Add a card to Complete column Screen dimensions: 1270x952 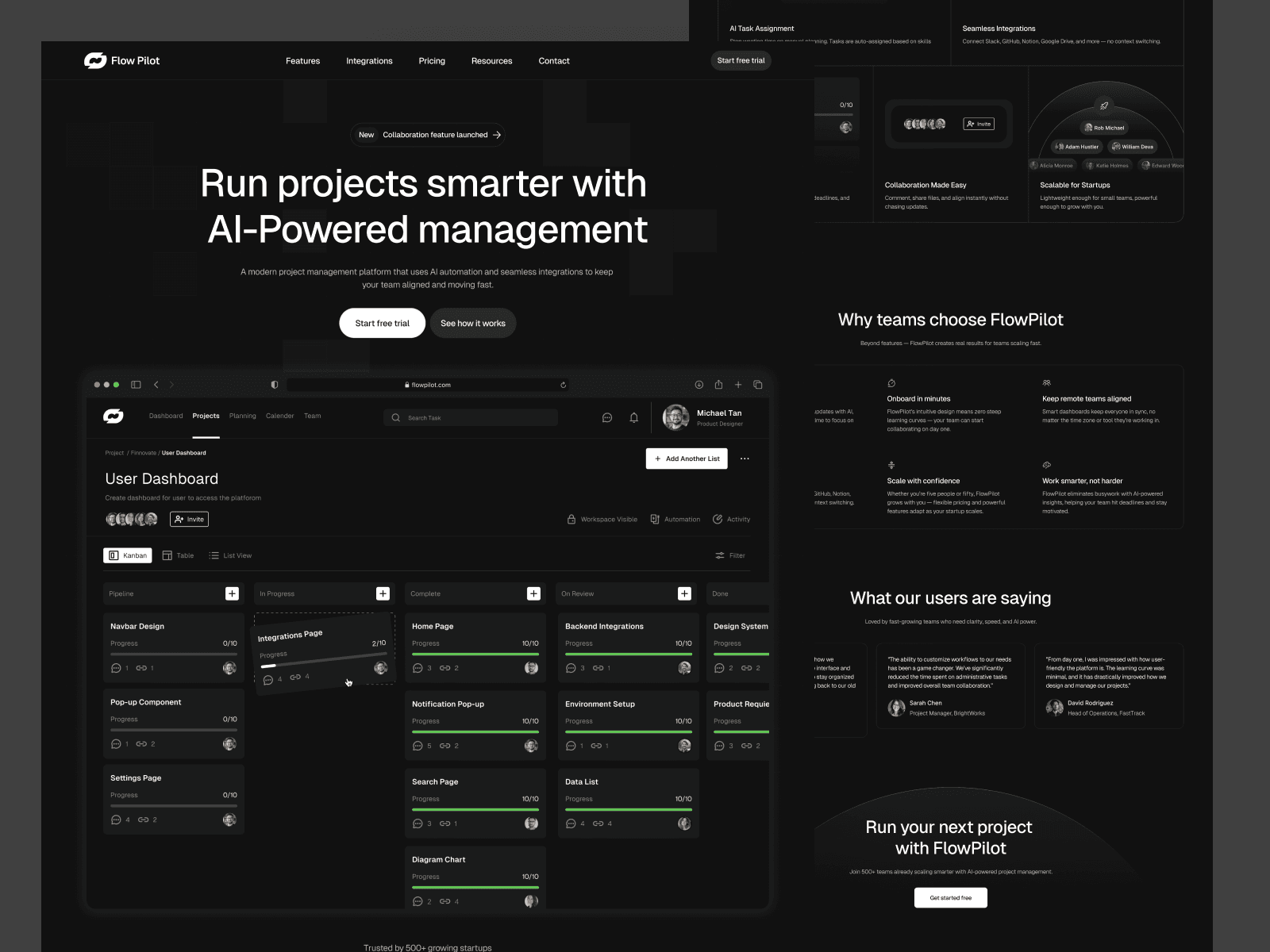click(533, 593)
